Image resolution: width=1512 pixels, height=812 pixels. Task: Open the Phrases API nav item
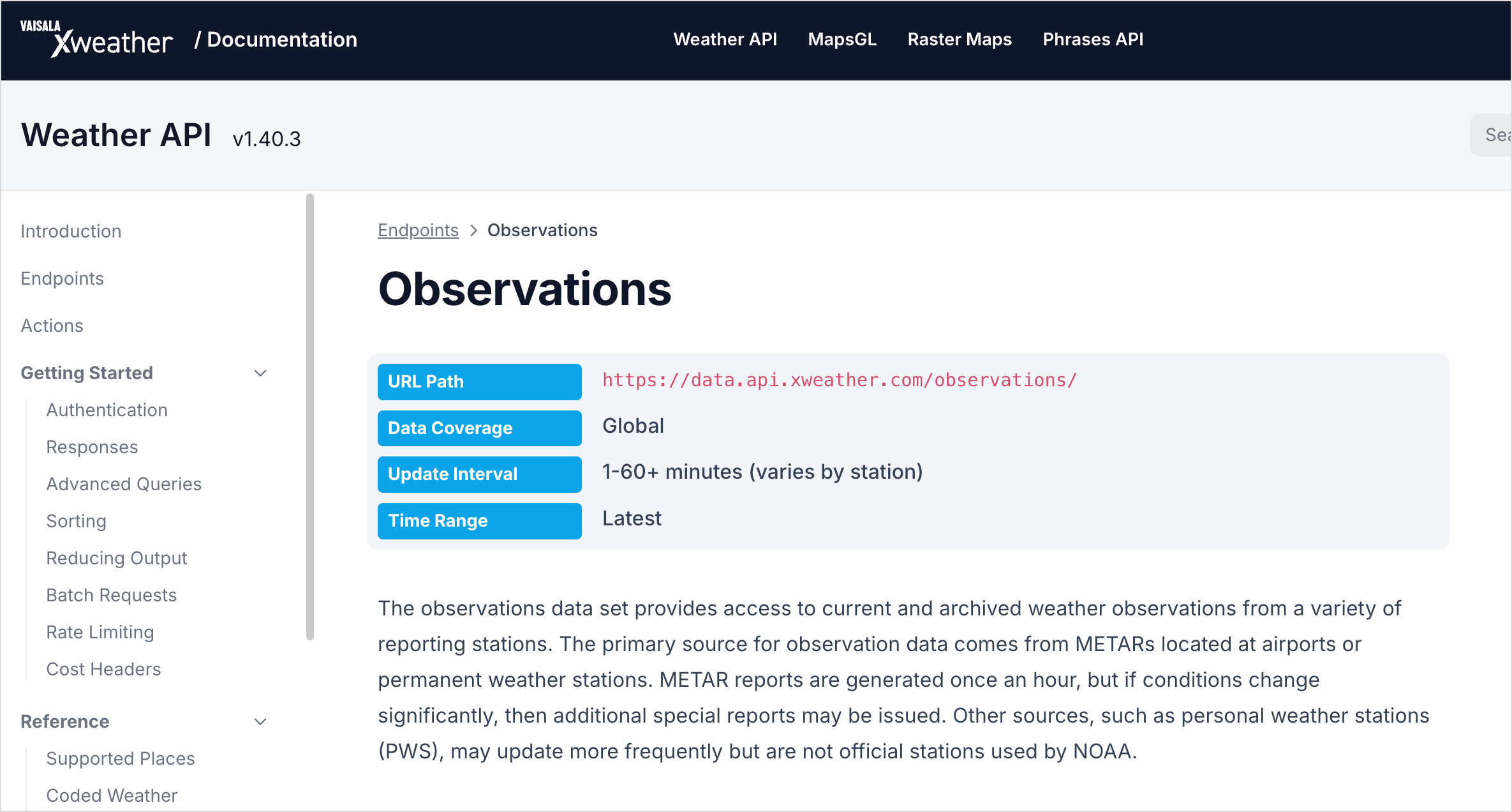pos(1093,40)
